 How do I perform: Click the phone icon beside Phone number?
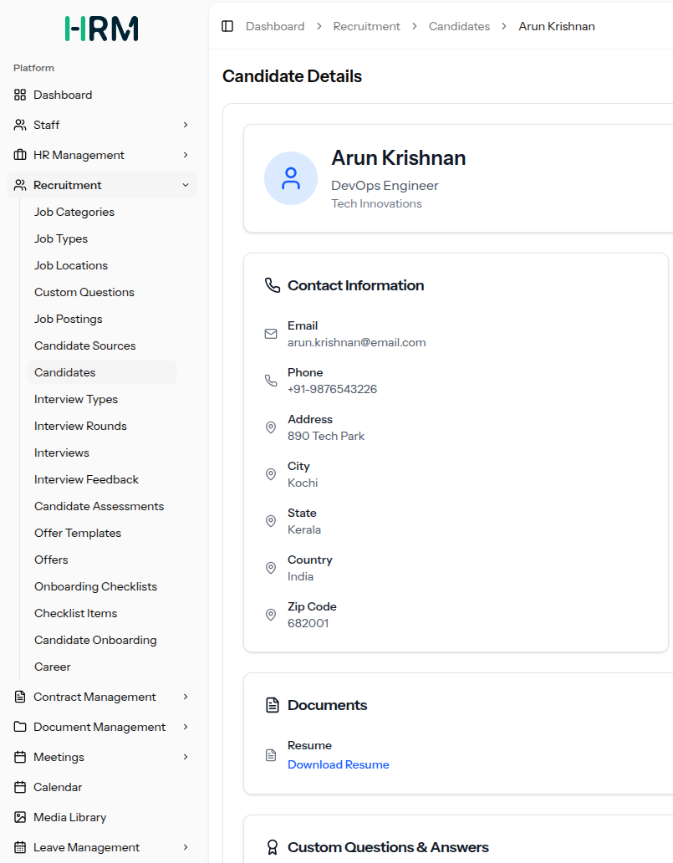coord(271,381)
